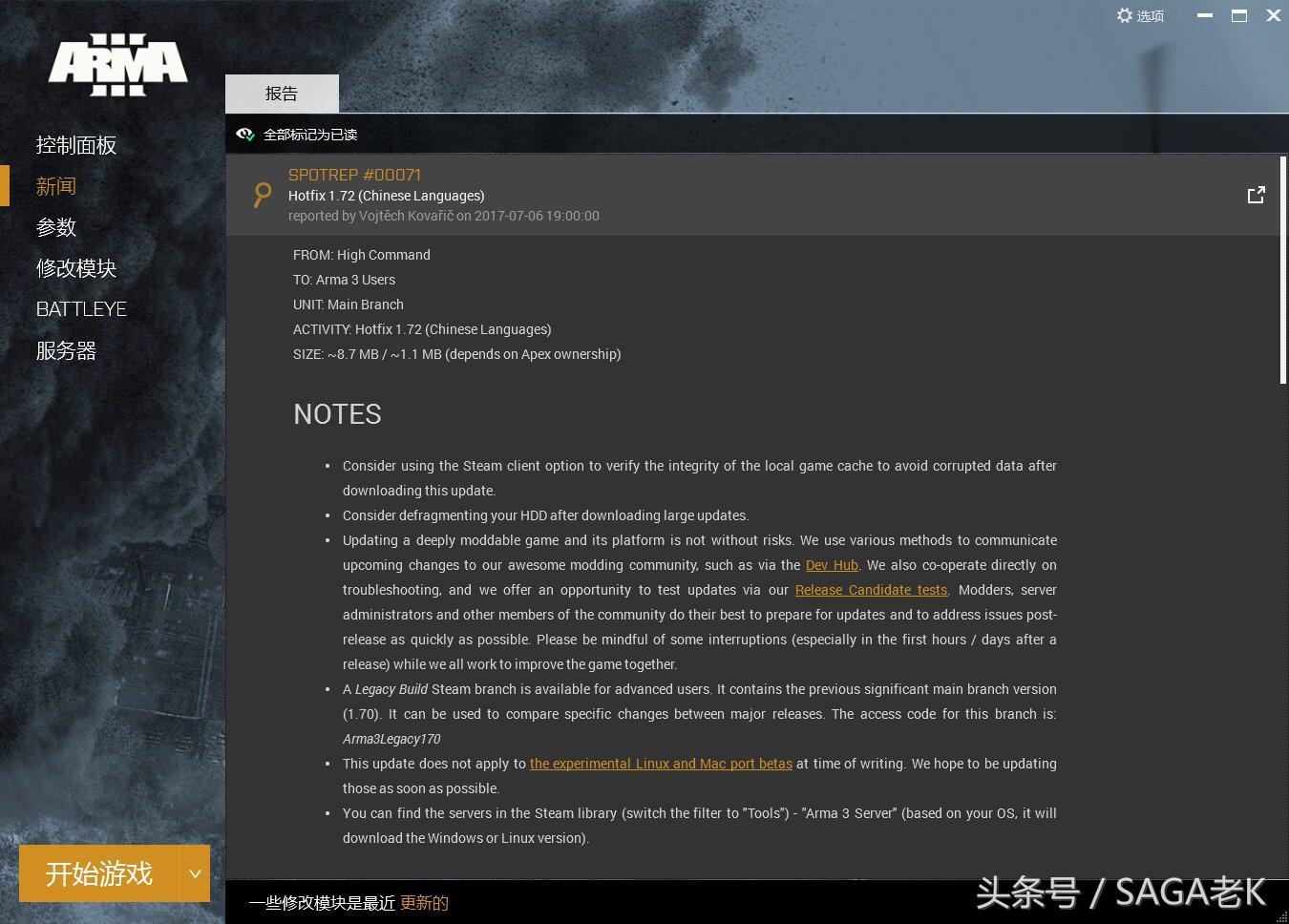Image resolution: width=1289 pixels, height=924 pixels.
Task: Open the 服务器 servers section
Action: click(x=66, y=350)
